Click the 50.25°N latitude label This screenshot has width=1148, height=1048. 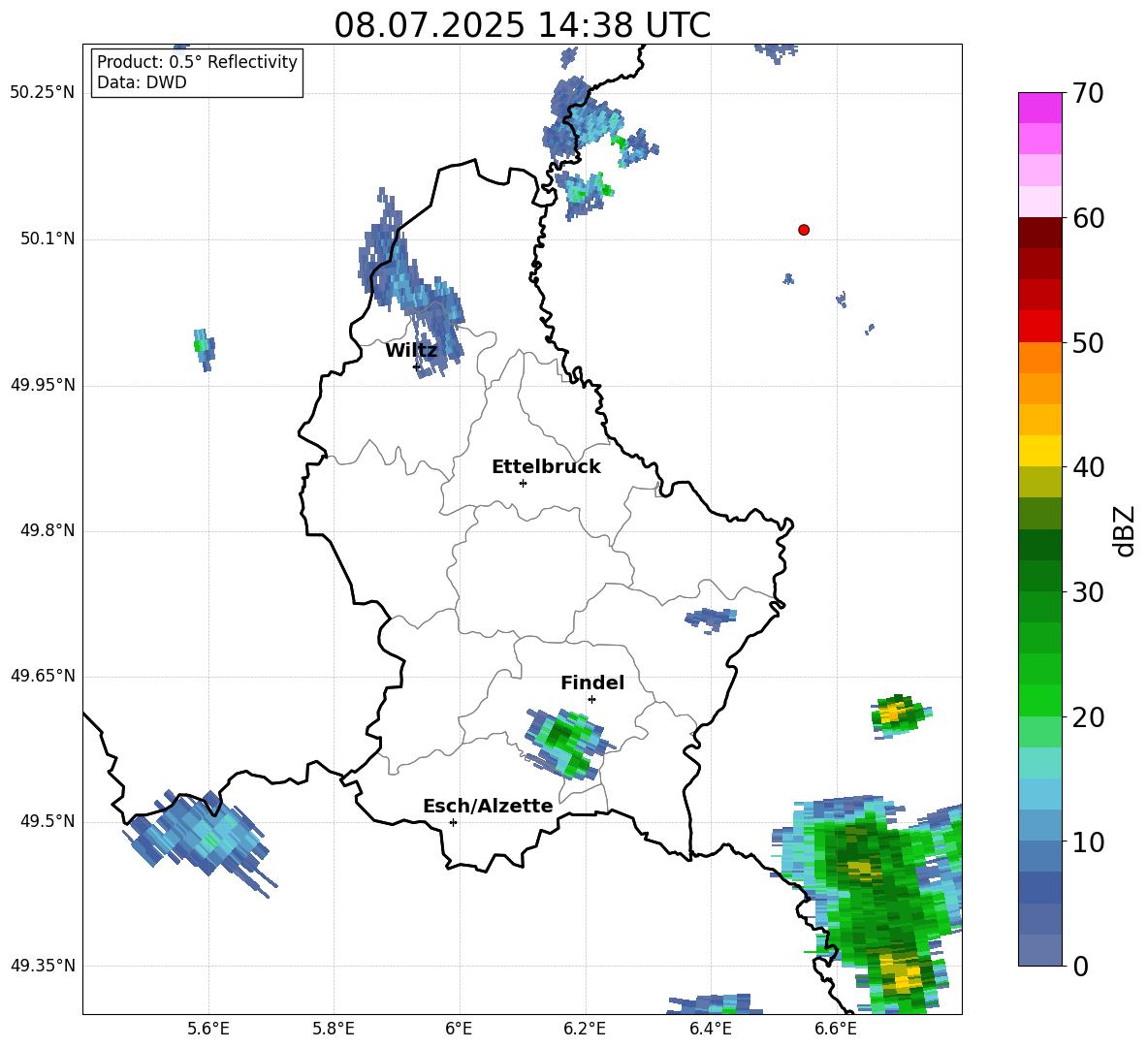[x=44, y=93]
